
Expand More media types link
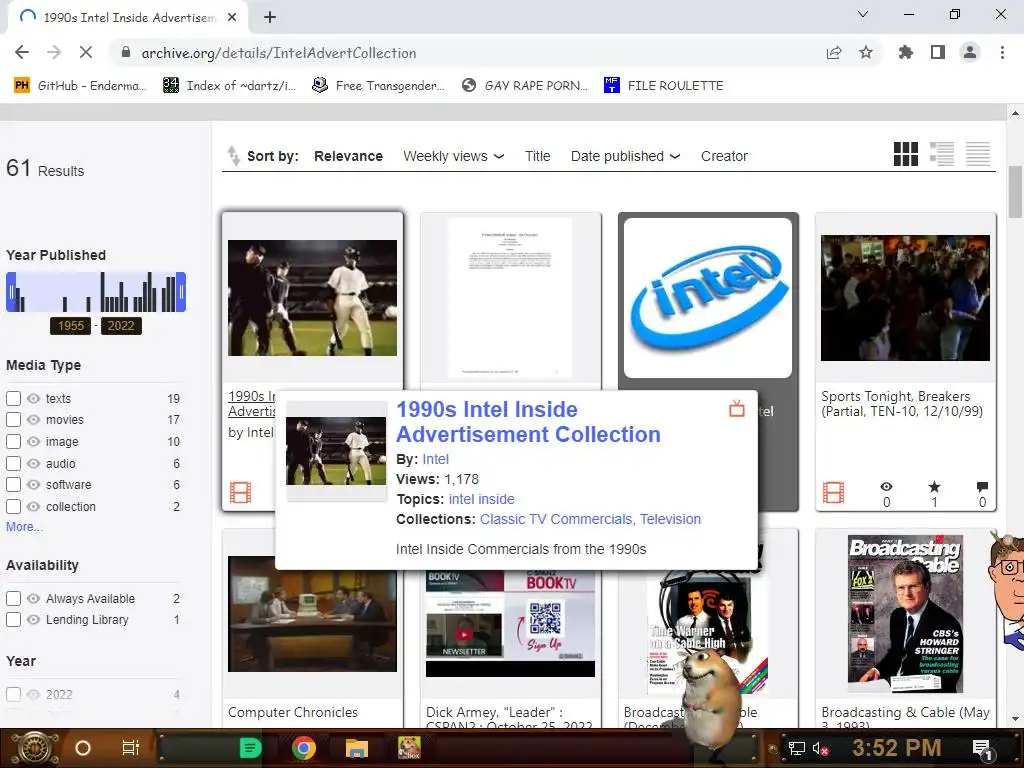tap(24, 526)
